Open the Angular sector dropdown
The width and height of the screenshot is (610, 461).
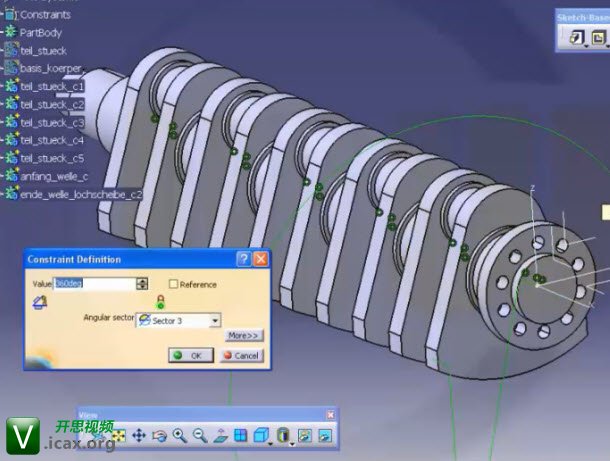pyautogui.click(x=215, y=321)
